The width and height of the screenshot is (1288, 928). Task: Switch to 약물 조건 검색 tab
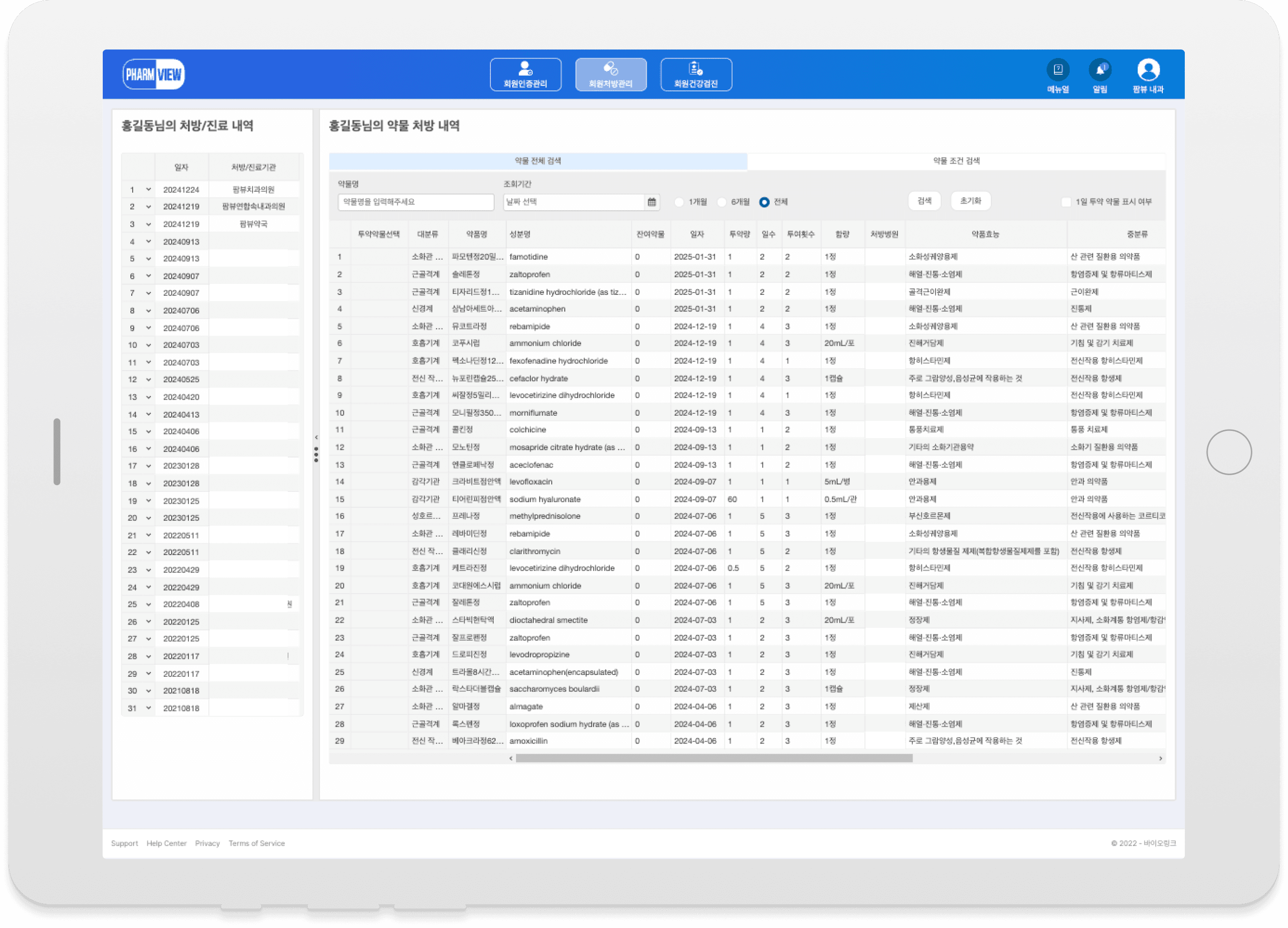[x=956, y=161]
